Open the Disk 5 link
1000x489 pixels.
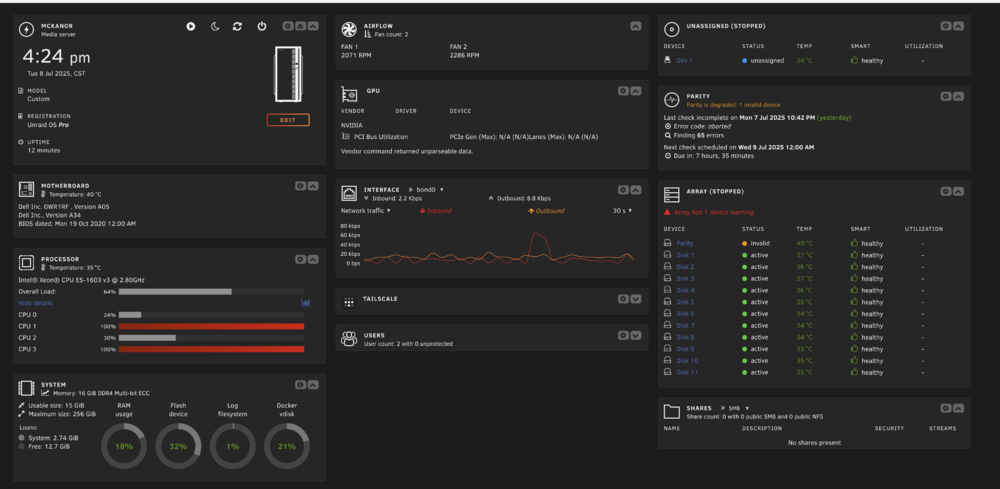pyautogui.click(x=686, y=302)
